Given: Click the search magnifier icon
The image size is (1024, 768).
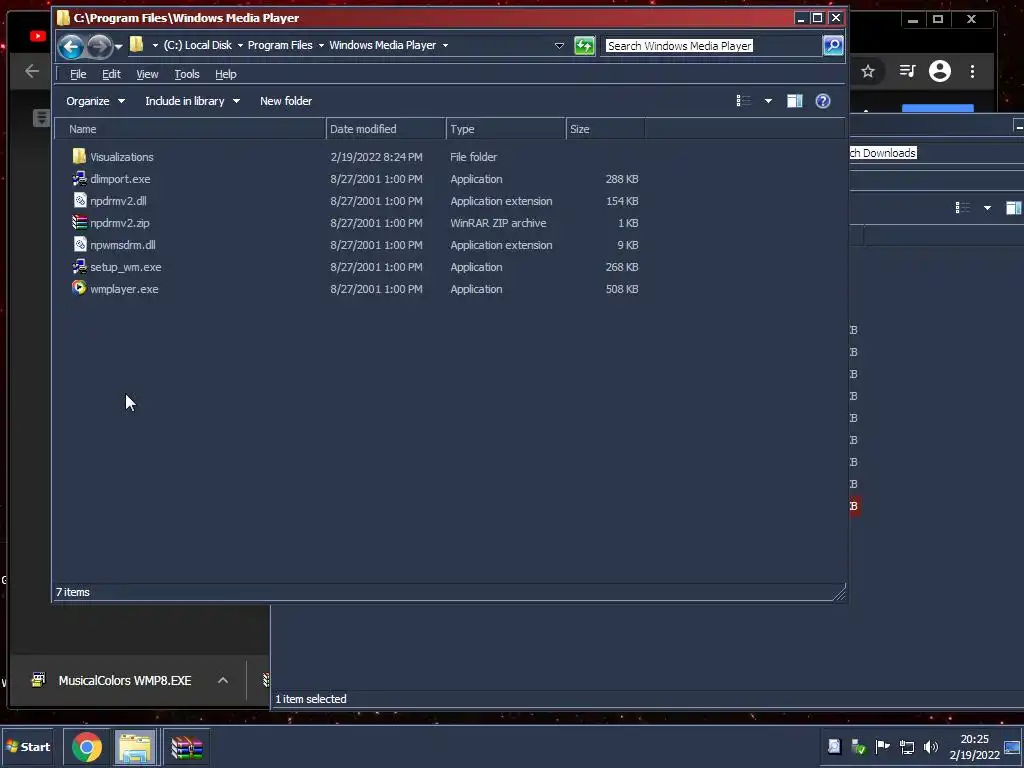Looking at the screenshot, I should [833, 45].
